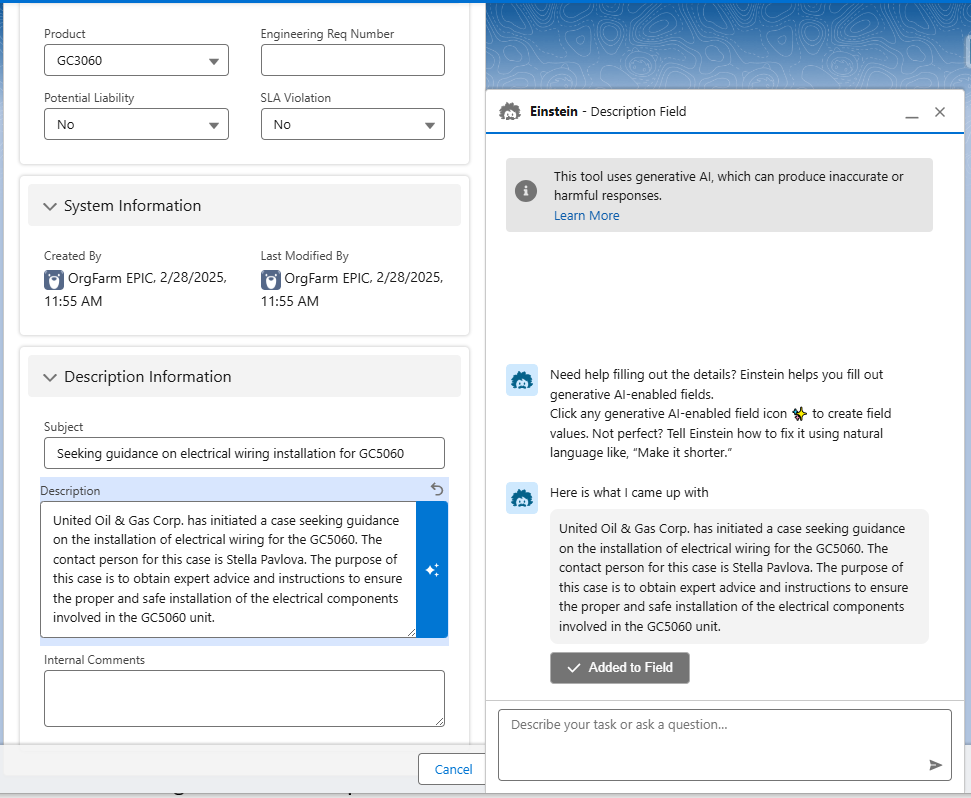Open the Product dropdown showing GC3060

pyautogui.click(x=136, y=61)
